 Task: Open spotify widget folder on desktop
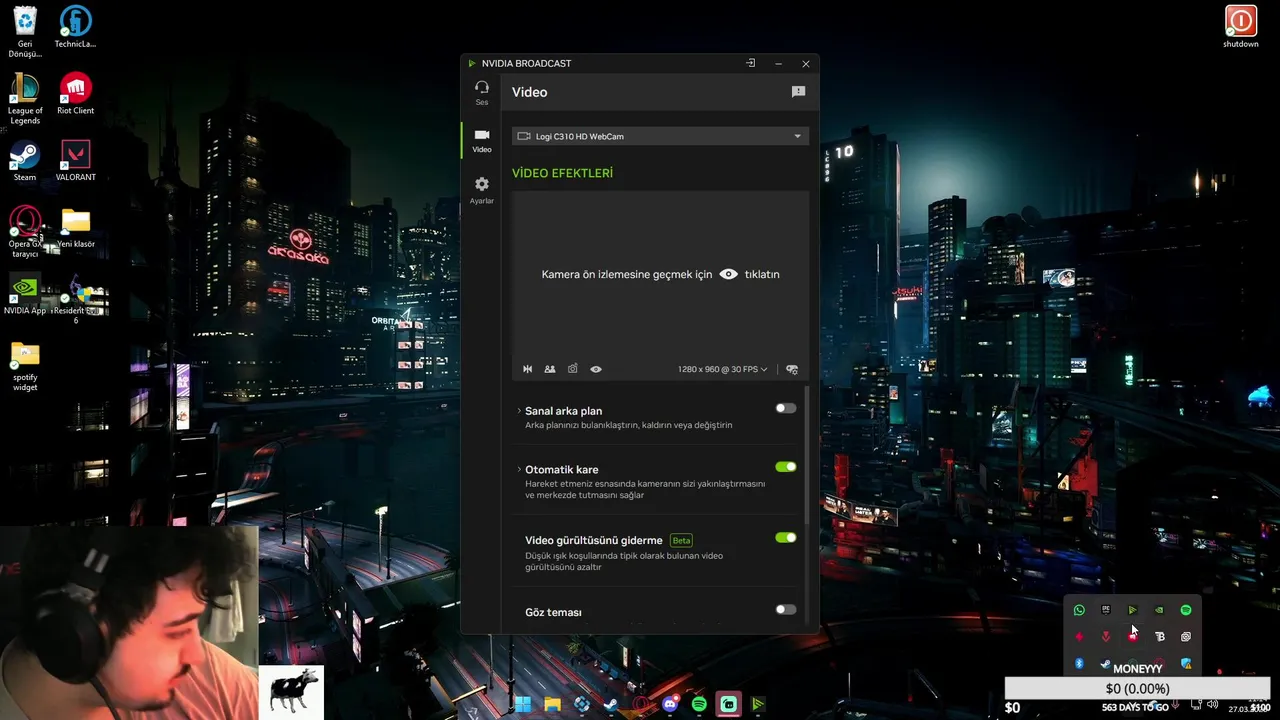25,367
